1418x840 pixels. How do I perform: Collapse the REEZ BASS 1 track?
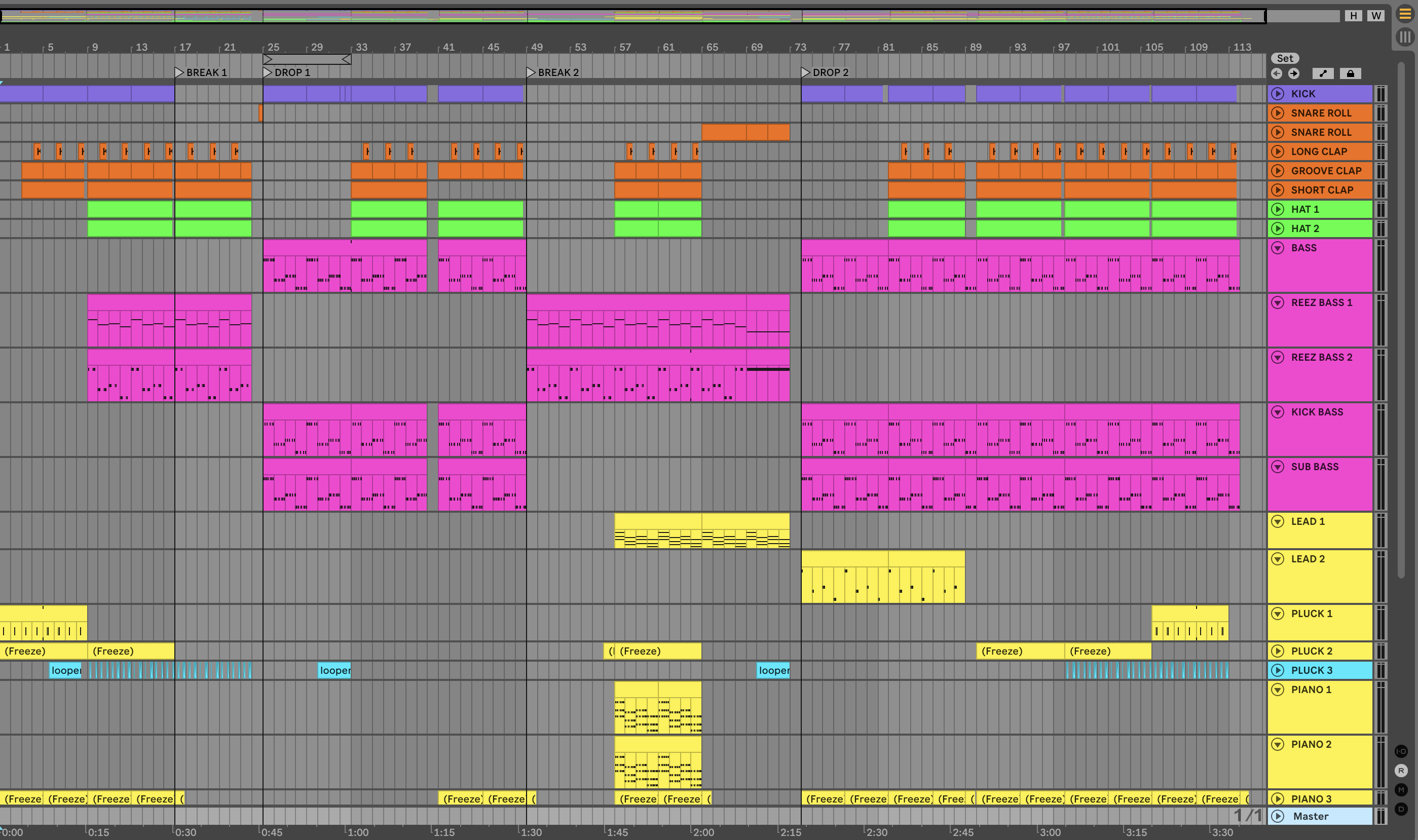click(x=1278, y=303)
